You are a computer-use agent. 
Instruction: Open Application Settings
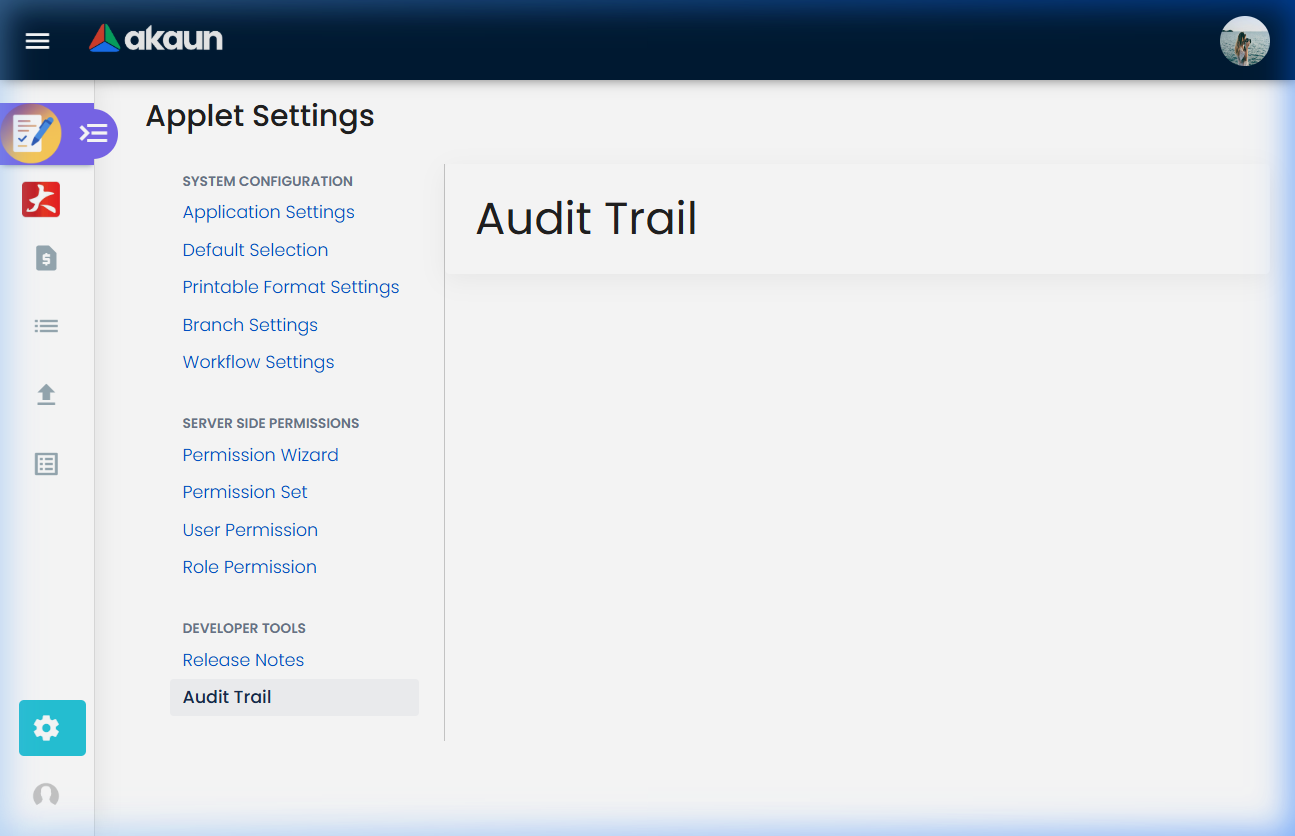(268, 212)
